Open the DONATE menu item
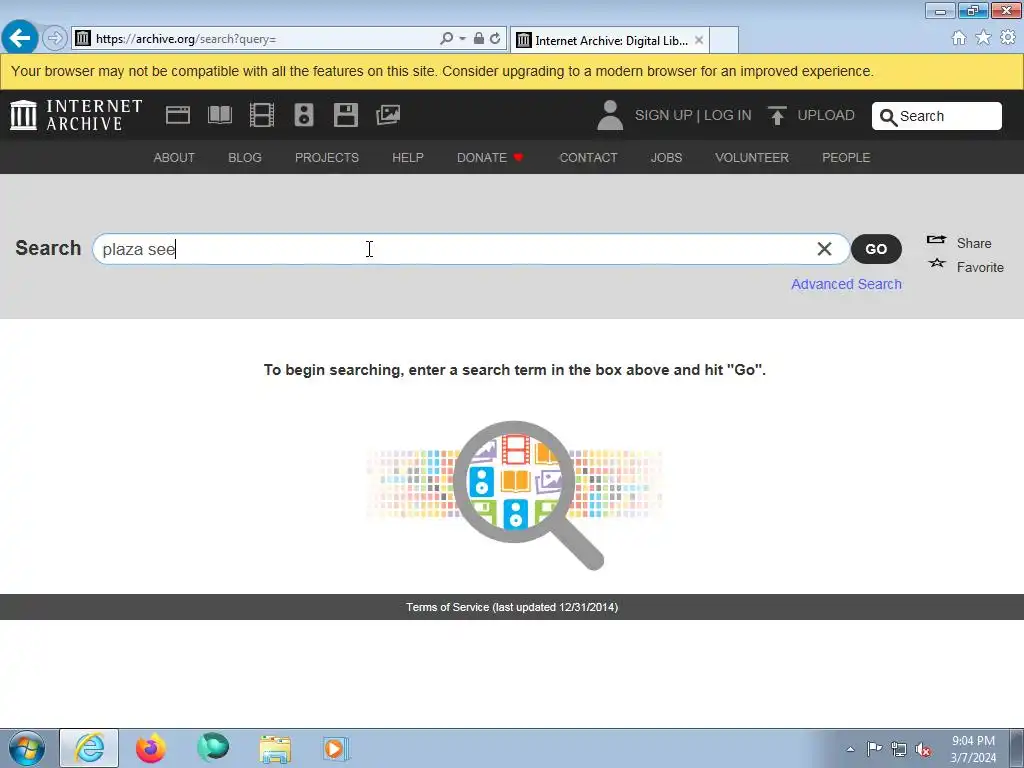 (x=490, y=157)
